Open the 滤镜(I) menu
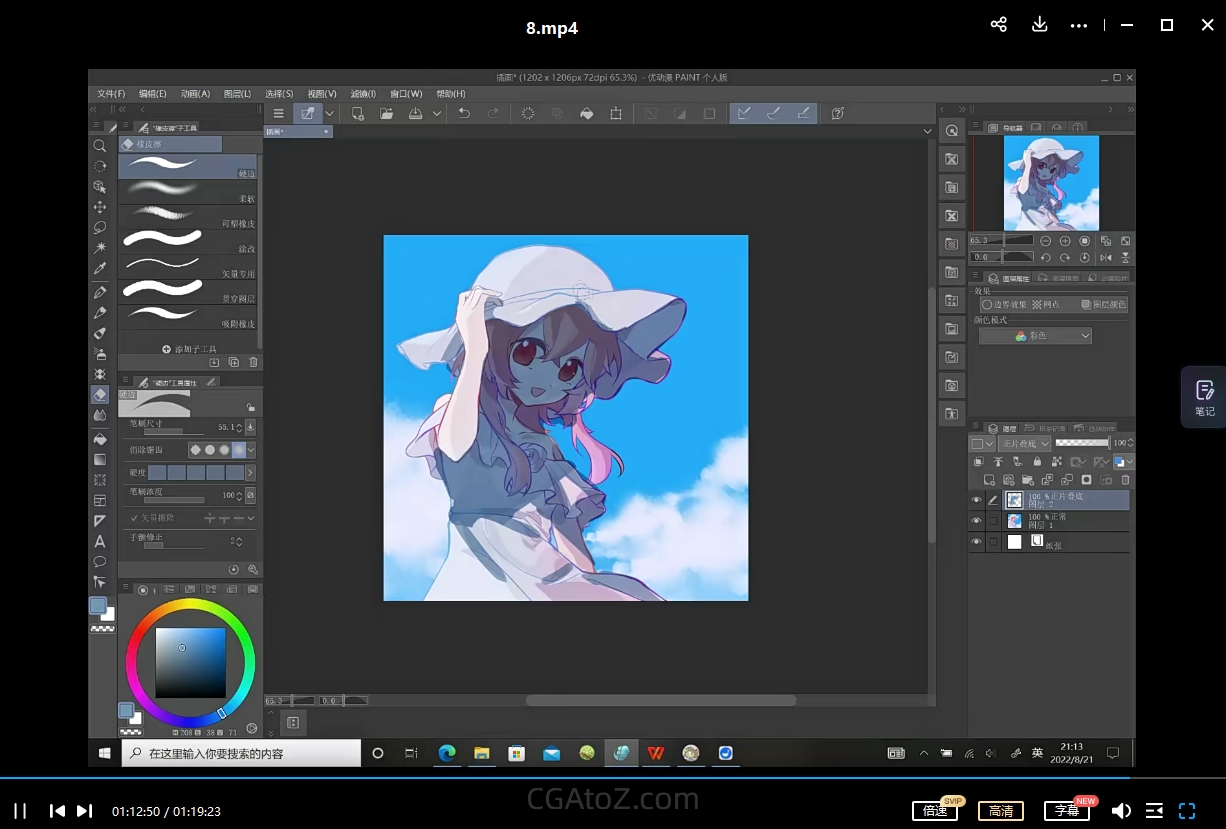Screen dimensions: 1226x829 (363, 94)
